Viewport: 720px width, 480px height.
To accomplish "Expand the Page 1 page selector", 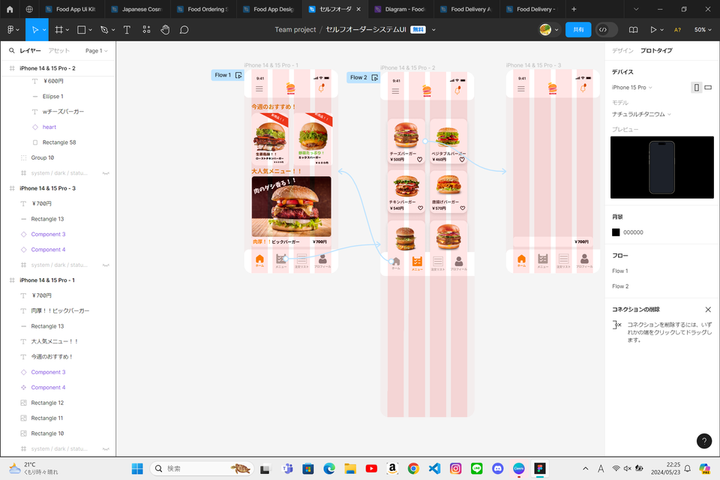I will point(96,49).
